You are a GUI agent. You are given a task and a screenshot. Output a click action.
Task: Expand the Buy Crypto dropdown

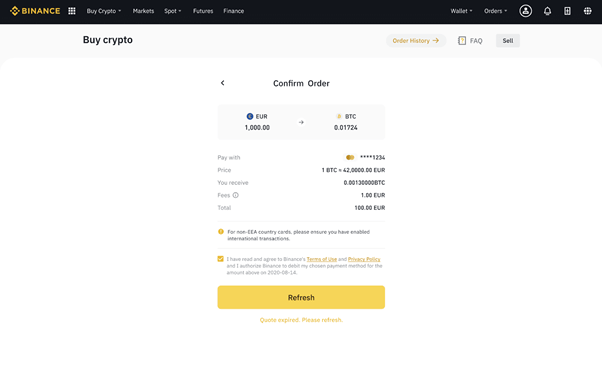104,11
